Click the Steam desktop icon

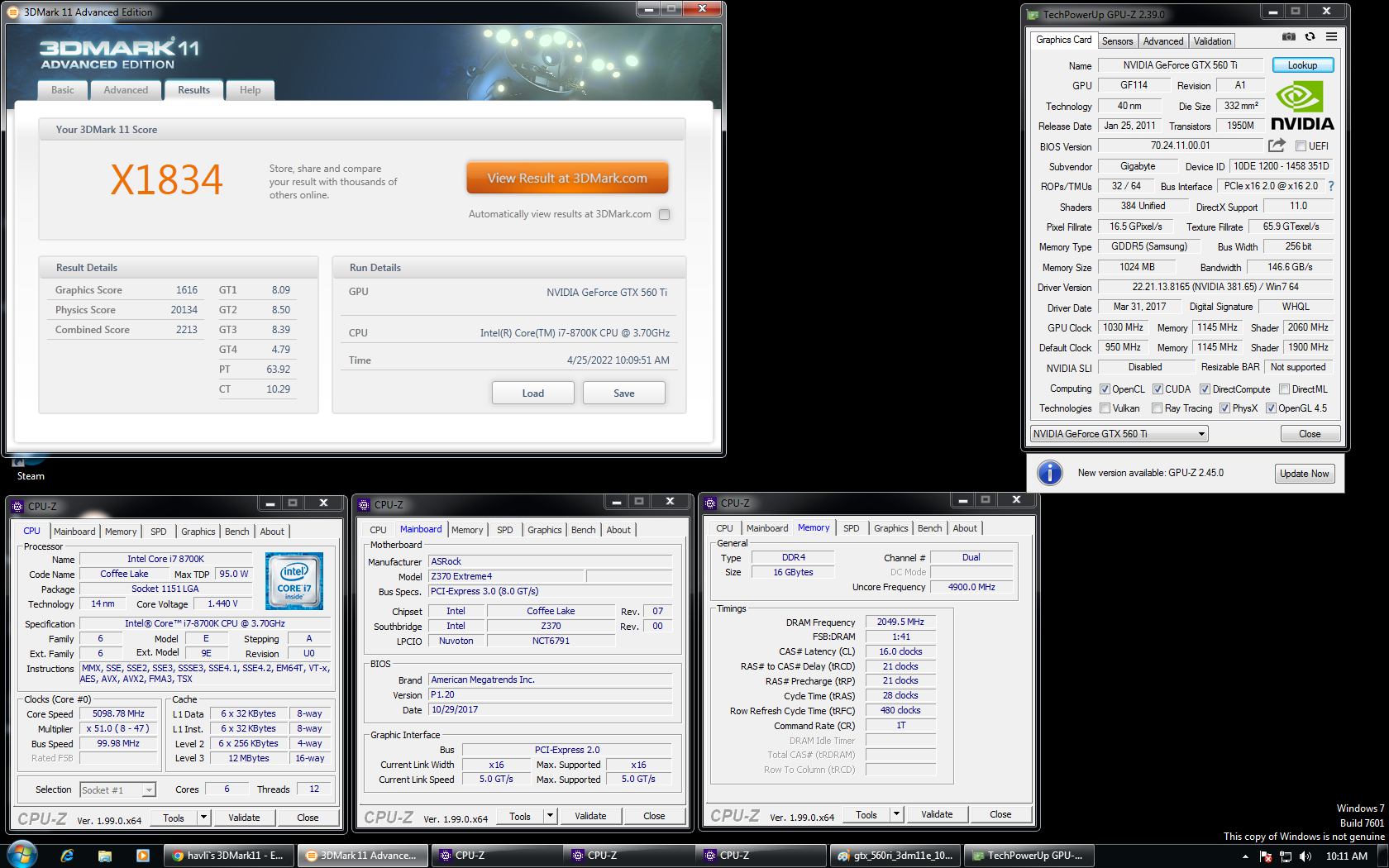coord(30,468)
